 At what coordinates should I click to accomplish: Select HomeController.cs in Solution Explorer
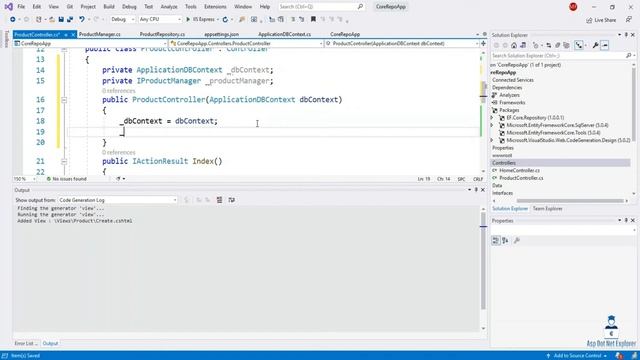tap(519, 170)
